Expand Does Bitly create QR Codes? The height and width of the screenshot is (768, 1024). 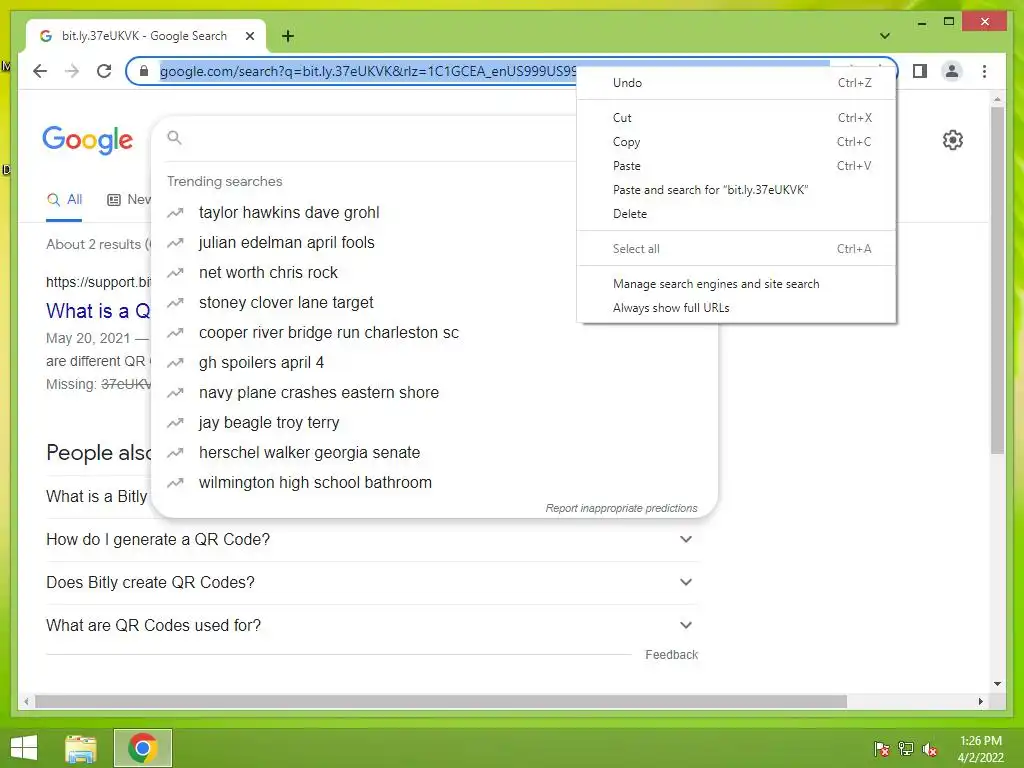click(x=372, y=583)
